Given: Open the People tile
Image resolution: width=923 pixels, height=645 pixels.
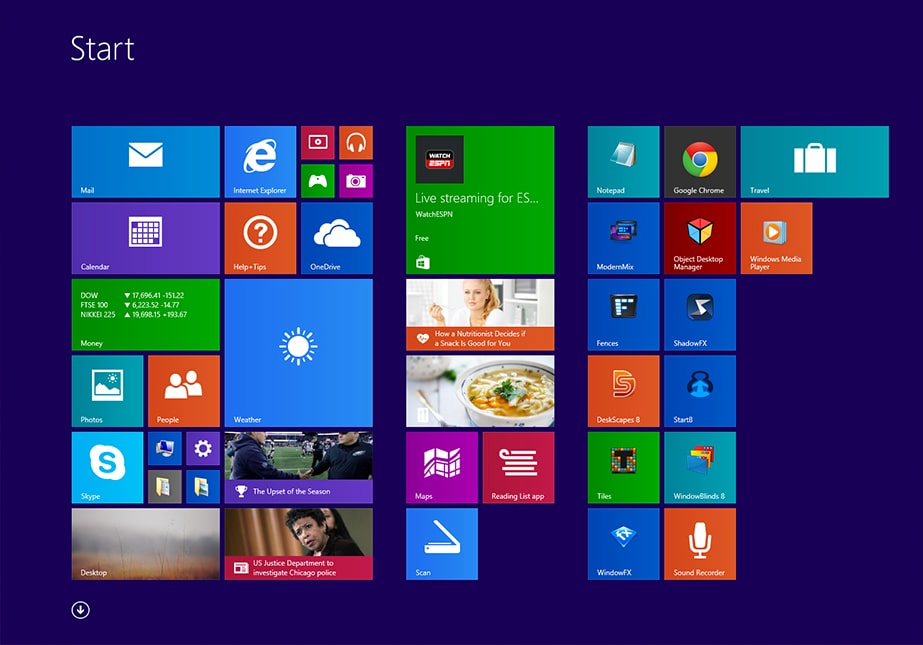Looking at the screenshot, I should [184, 391].
